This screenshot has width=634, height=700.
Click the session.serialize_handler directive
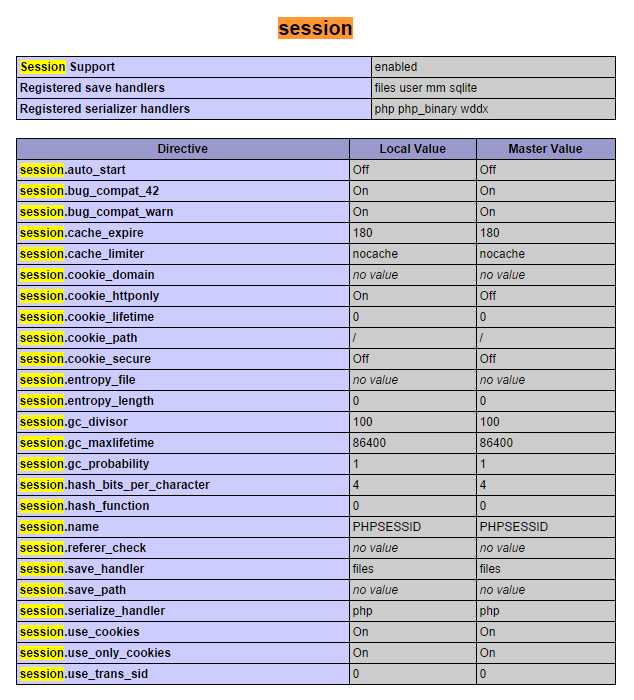coord(92,611)
